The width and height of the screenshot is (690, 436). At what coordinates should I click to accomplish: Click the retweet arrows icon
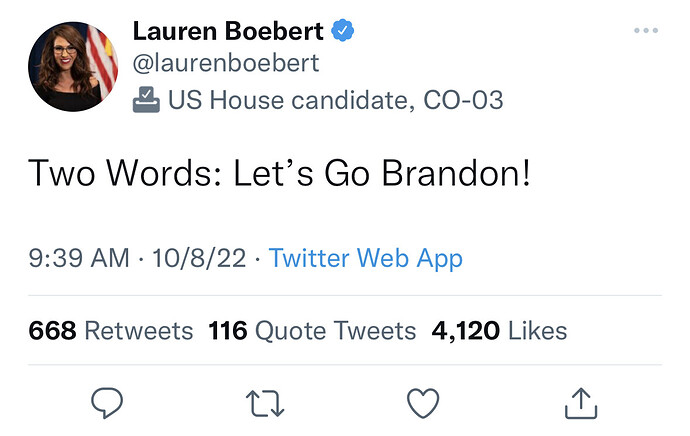tap(265, 403)
